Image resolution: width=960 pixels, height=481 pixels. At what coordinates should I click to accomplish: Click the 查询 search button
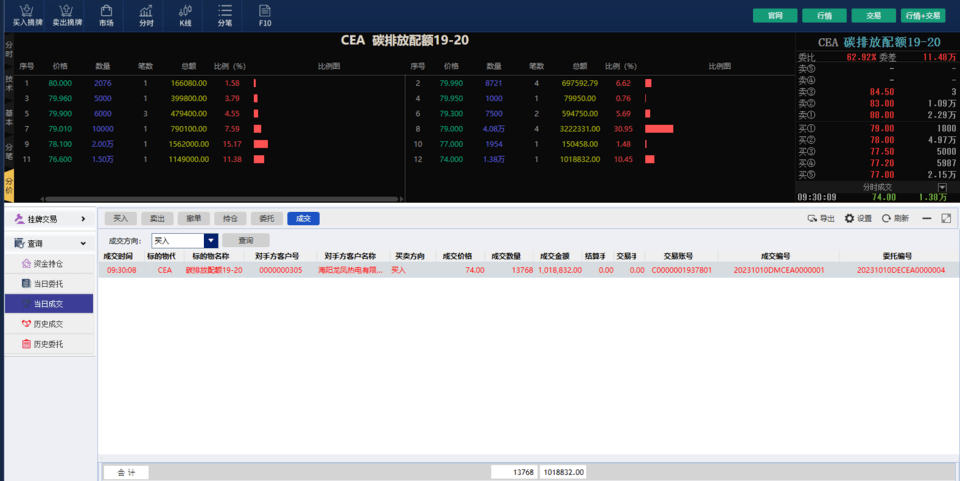click(x=245, y=240)
